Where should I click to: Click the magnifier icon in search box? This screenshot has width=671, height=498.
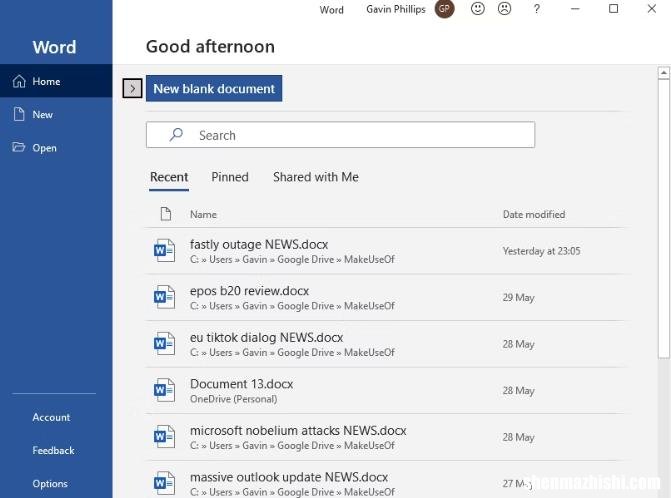pos(176,134)
